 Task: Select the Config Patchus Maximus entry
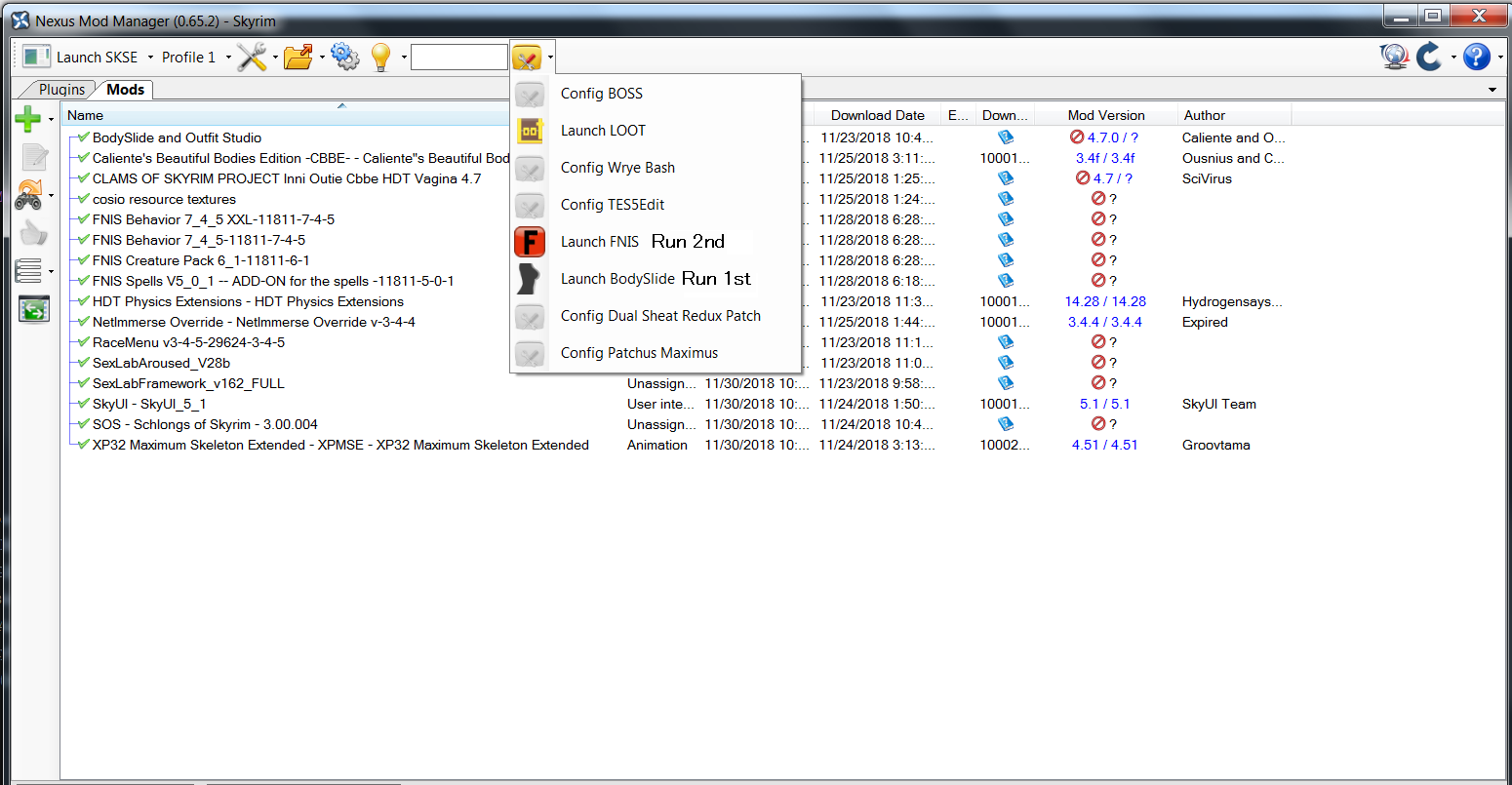(x=656, y=353)
